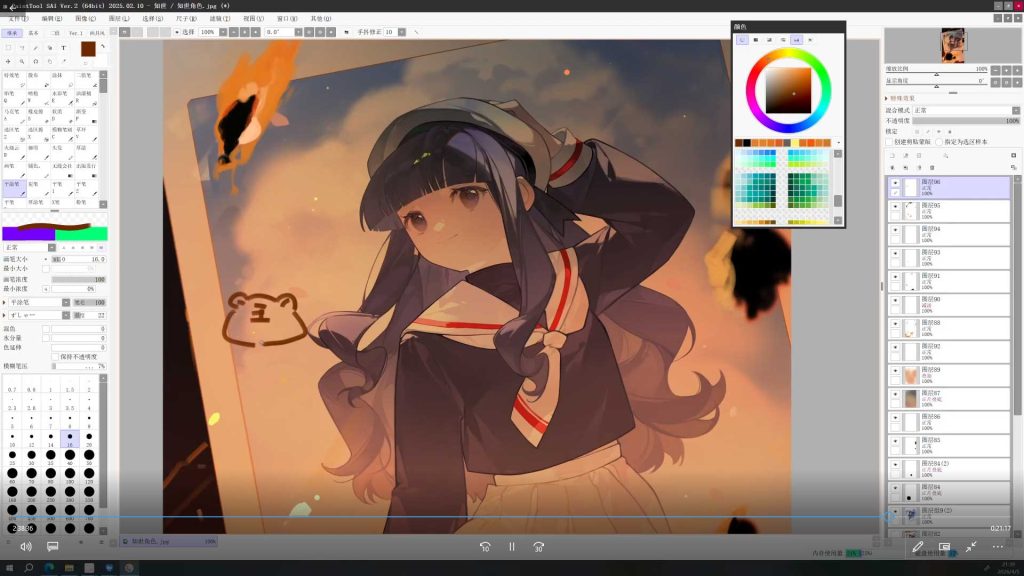The width and height of the screenshot is (1024, 576).
Task: Open 平涂笔 brush shape dropdown
Action: 66,302
